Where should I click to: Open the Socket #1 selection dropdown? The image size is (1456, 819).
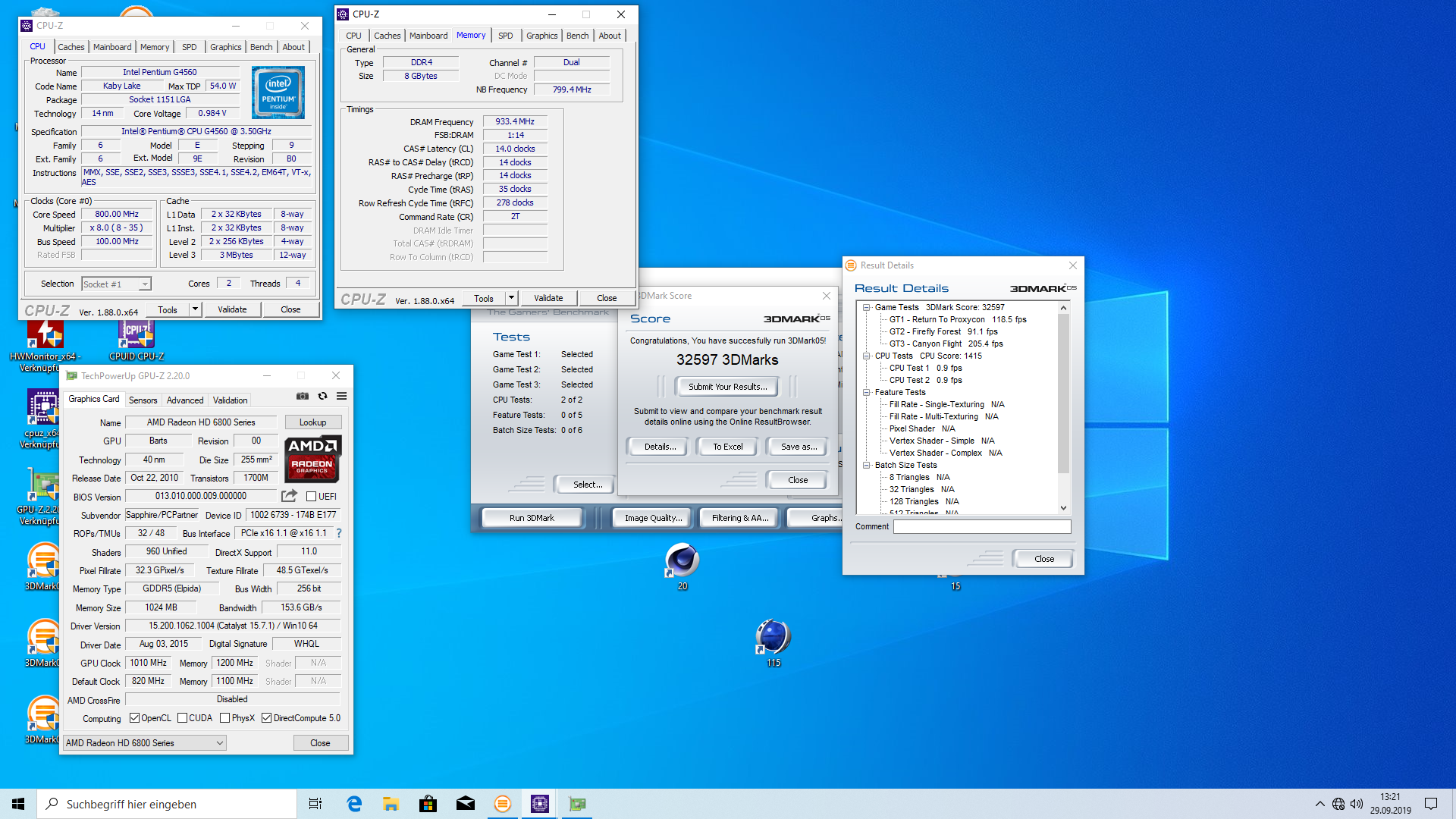tap(117, 284)
